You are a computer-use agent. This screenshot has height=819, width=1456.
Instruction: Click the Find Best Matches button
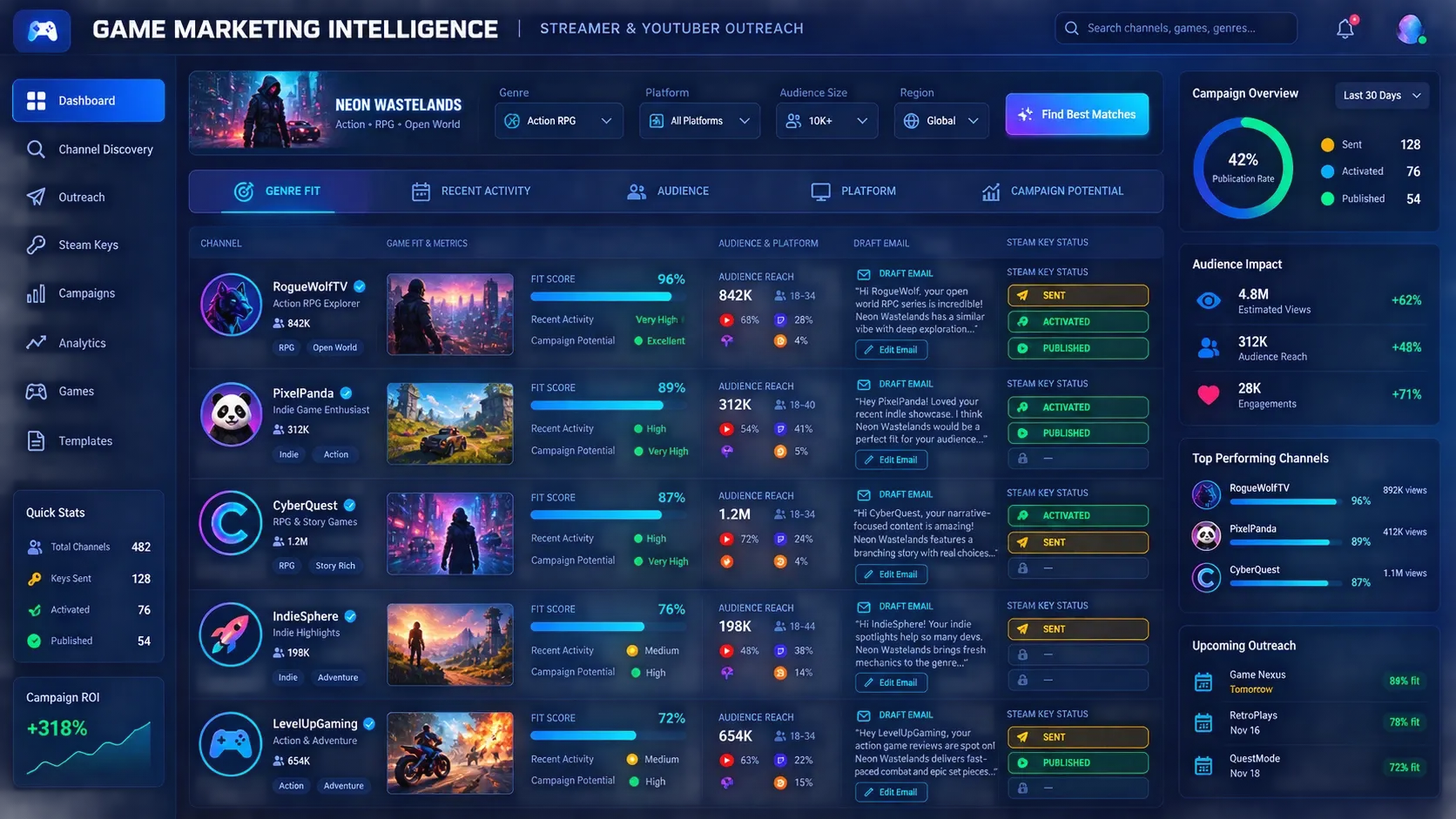(x=1077, y=114)
